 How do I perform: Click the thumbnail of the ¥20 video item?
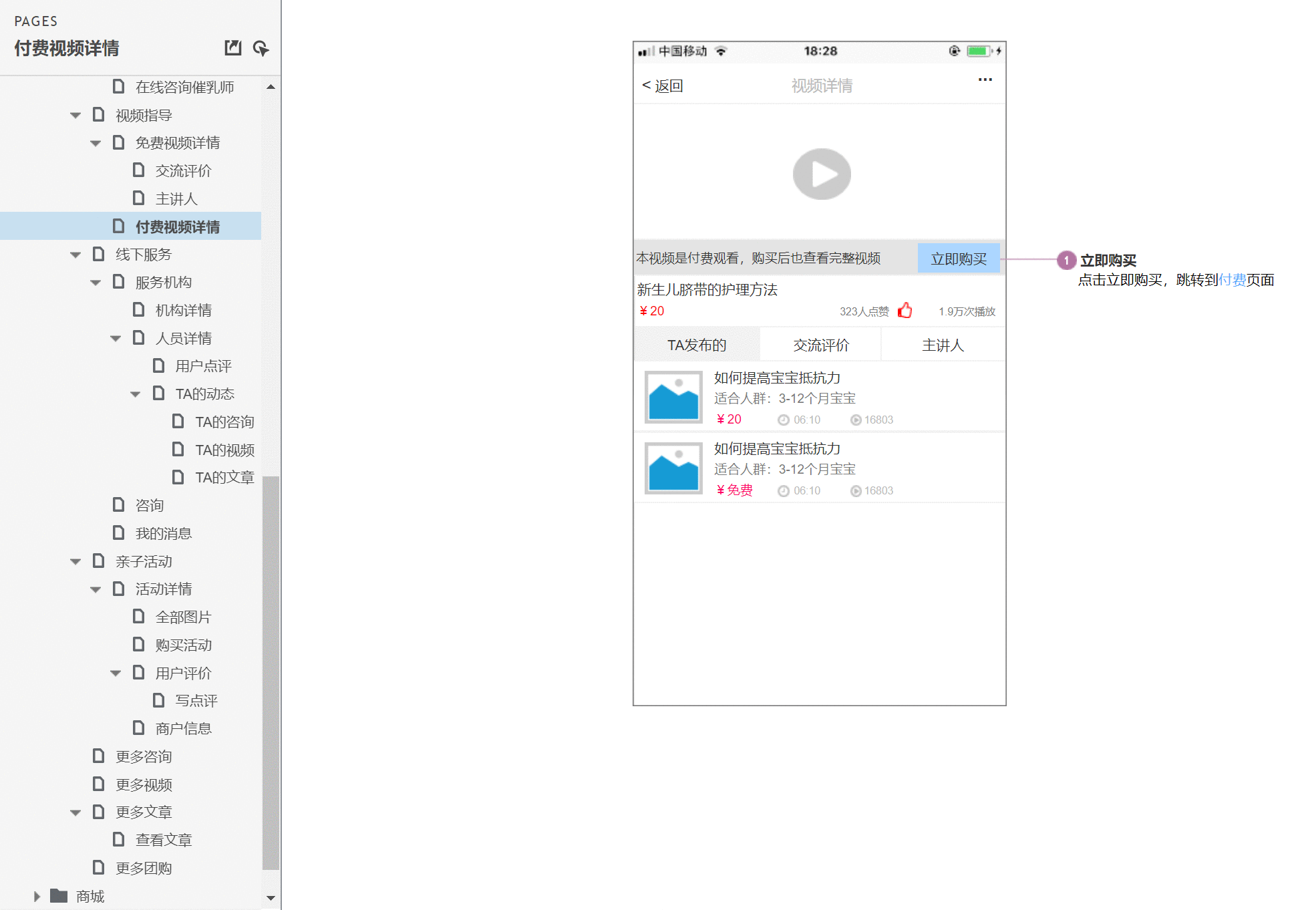click(x=673, y=397)
